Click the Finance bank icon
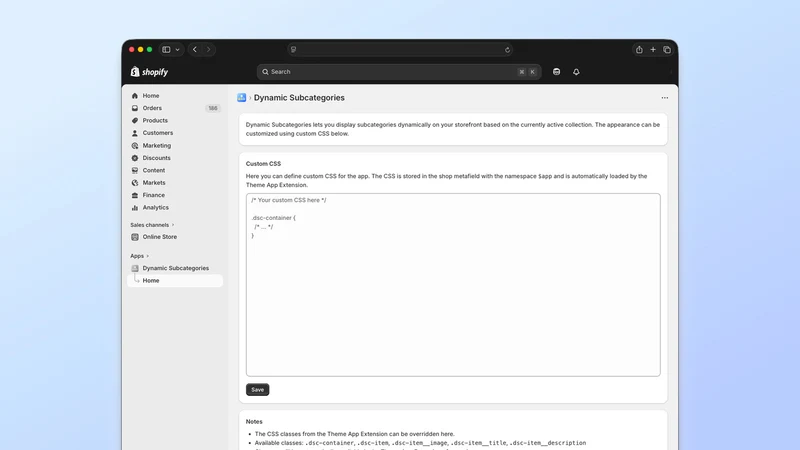This screenshot has height=450, width=800. pos(135,195)
